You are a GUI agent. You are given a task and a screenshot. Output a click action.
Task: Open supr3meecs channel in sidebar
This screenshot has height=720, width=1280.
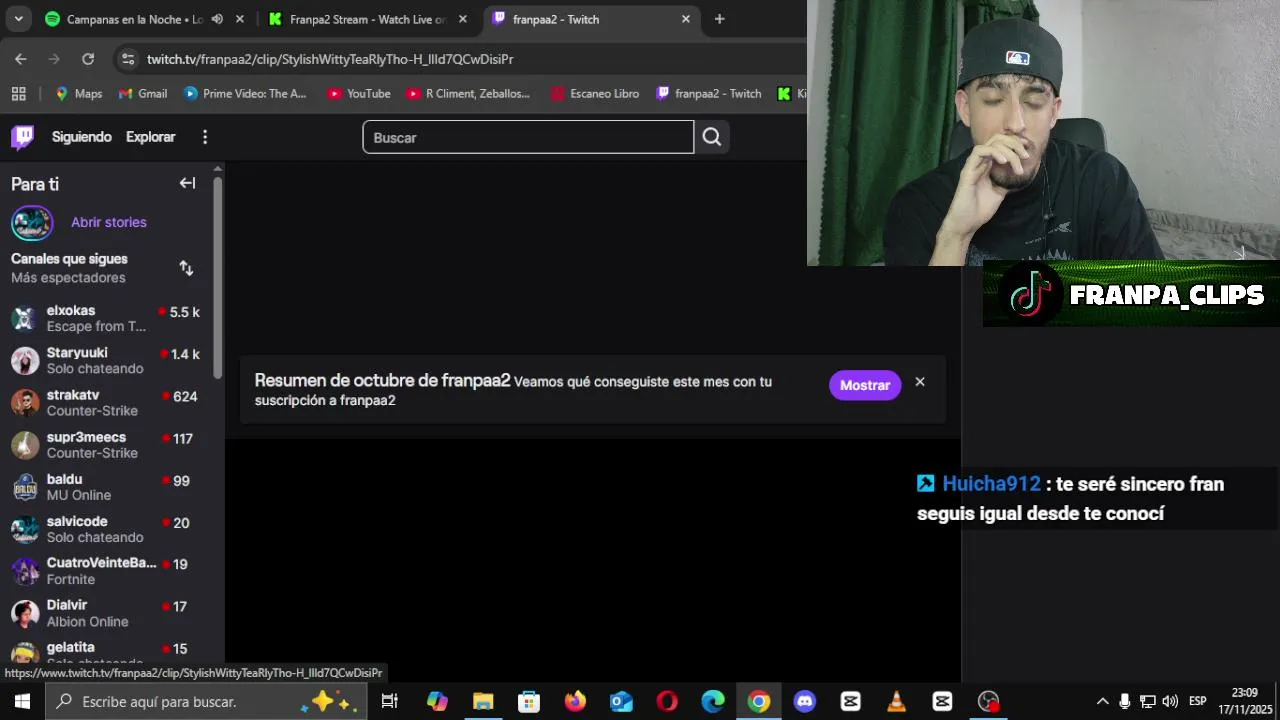(x=105, y=445)
